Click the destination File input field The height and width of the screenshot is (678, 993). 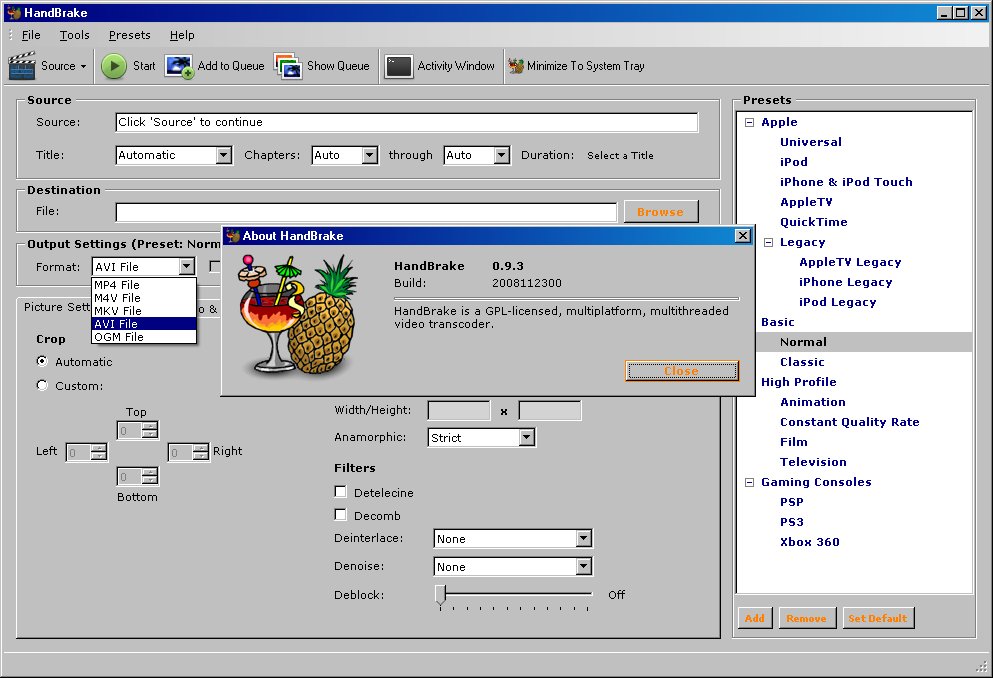coord(366,212)
